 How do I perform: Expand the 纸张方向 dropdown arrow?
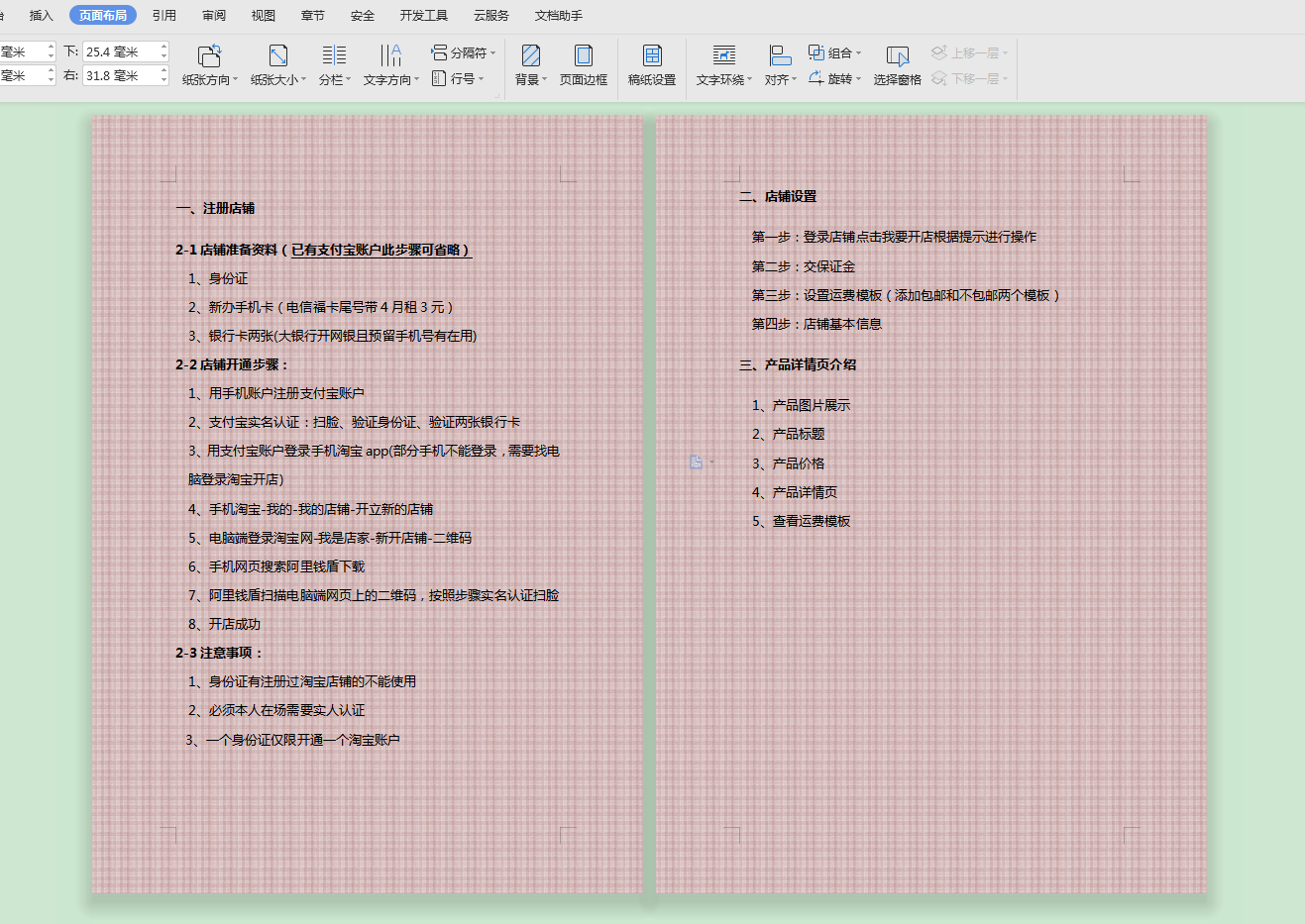pos(236,80)
